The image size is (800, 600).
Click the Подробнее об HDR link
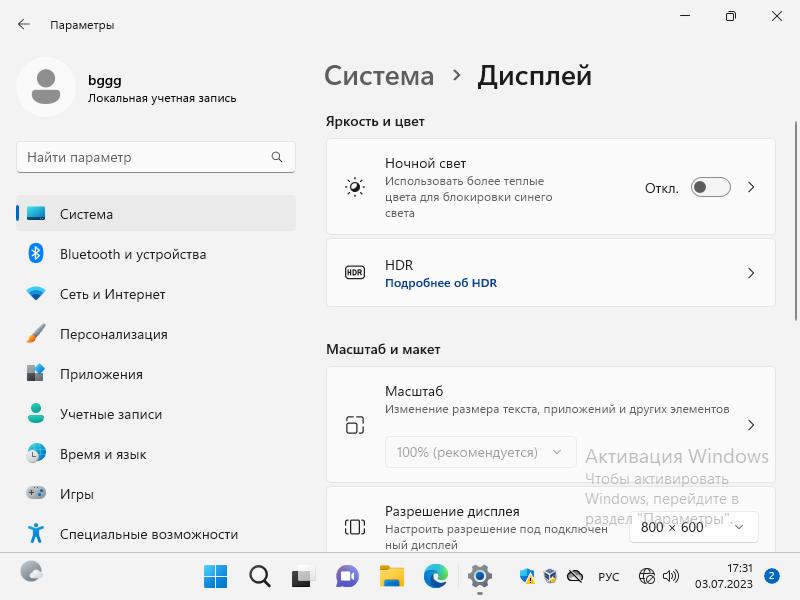click(441, 283)
